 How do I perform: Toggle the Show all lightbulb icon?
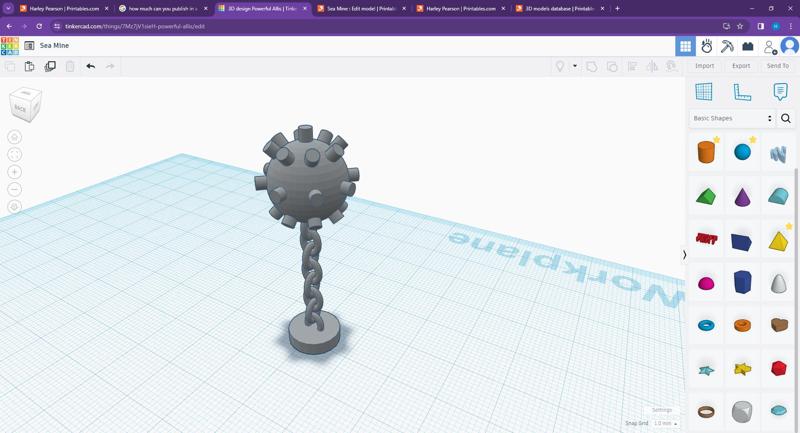tap(560, 66)
